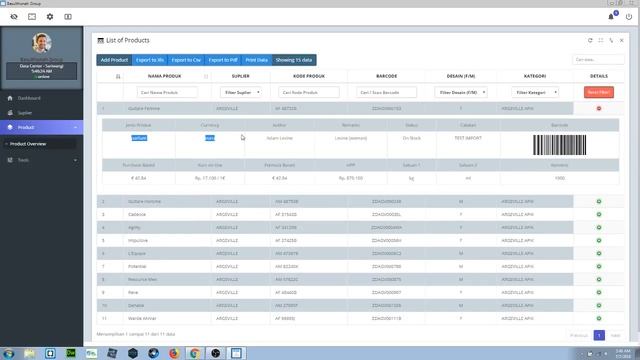
Task: Select page 1 in pagination
Action: point(599,336)
